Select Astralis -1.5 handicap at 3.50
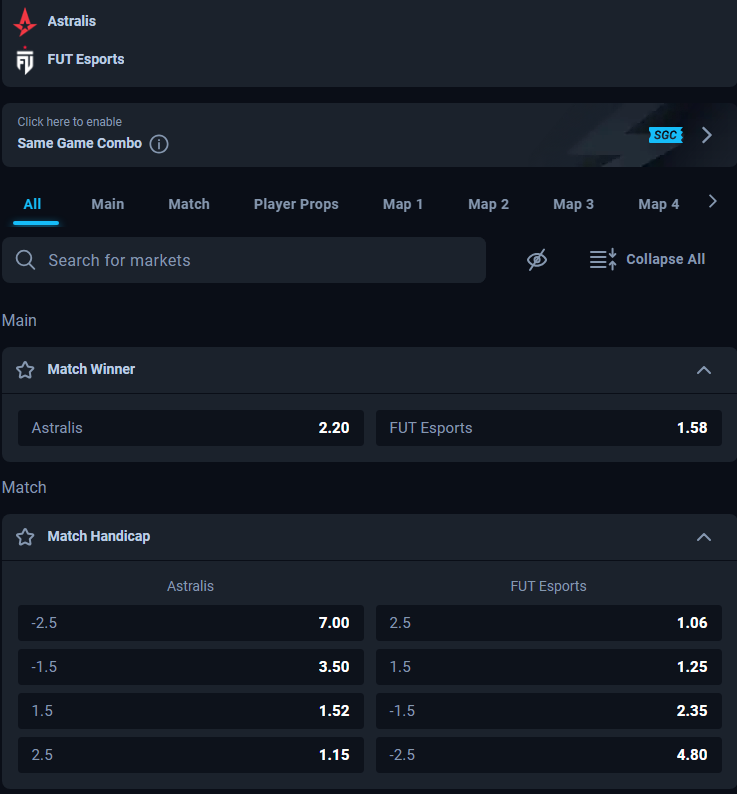This screenshot has width=737, height=794. tap(191, 667)
